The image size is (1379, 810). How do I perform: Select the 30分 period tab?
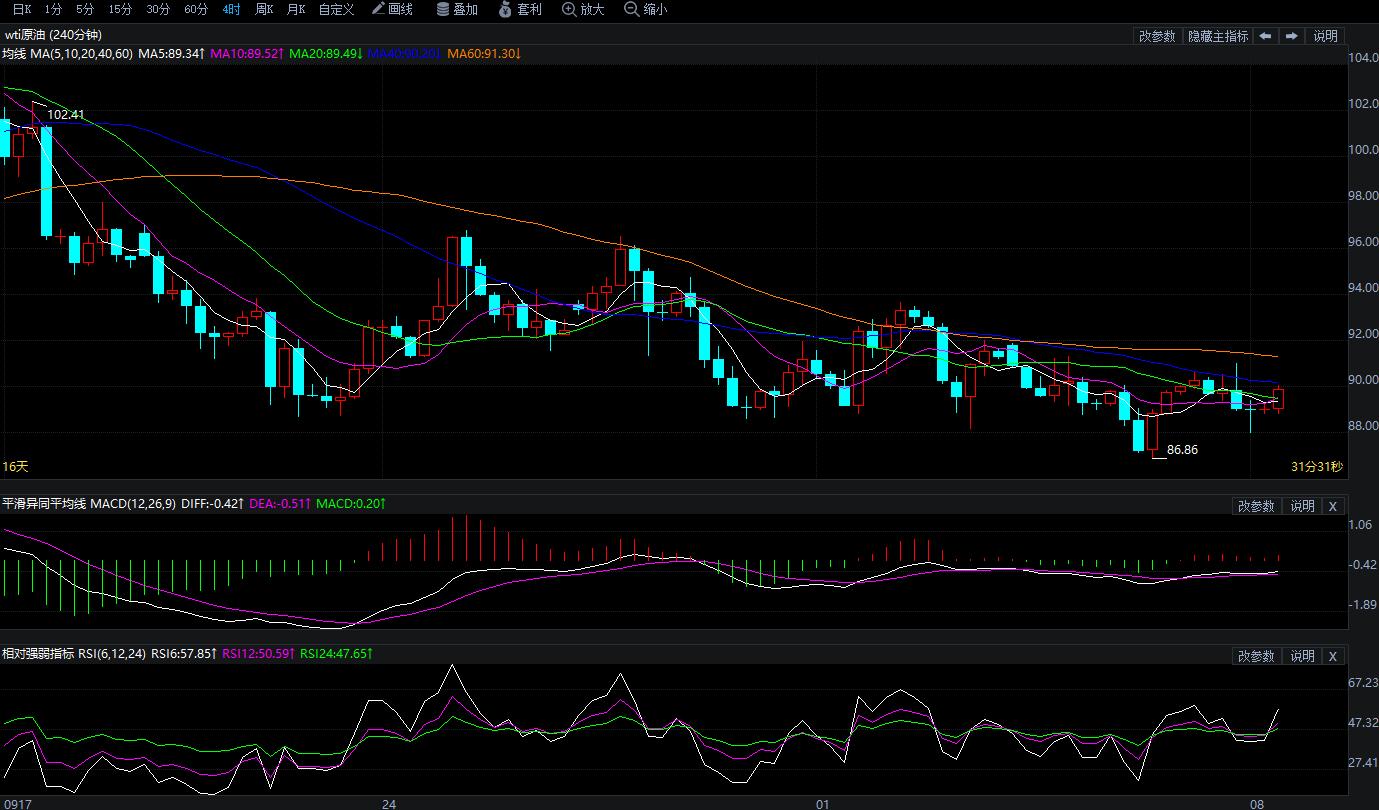tap(158, 9)
